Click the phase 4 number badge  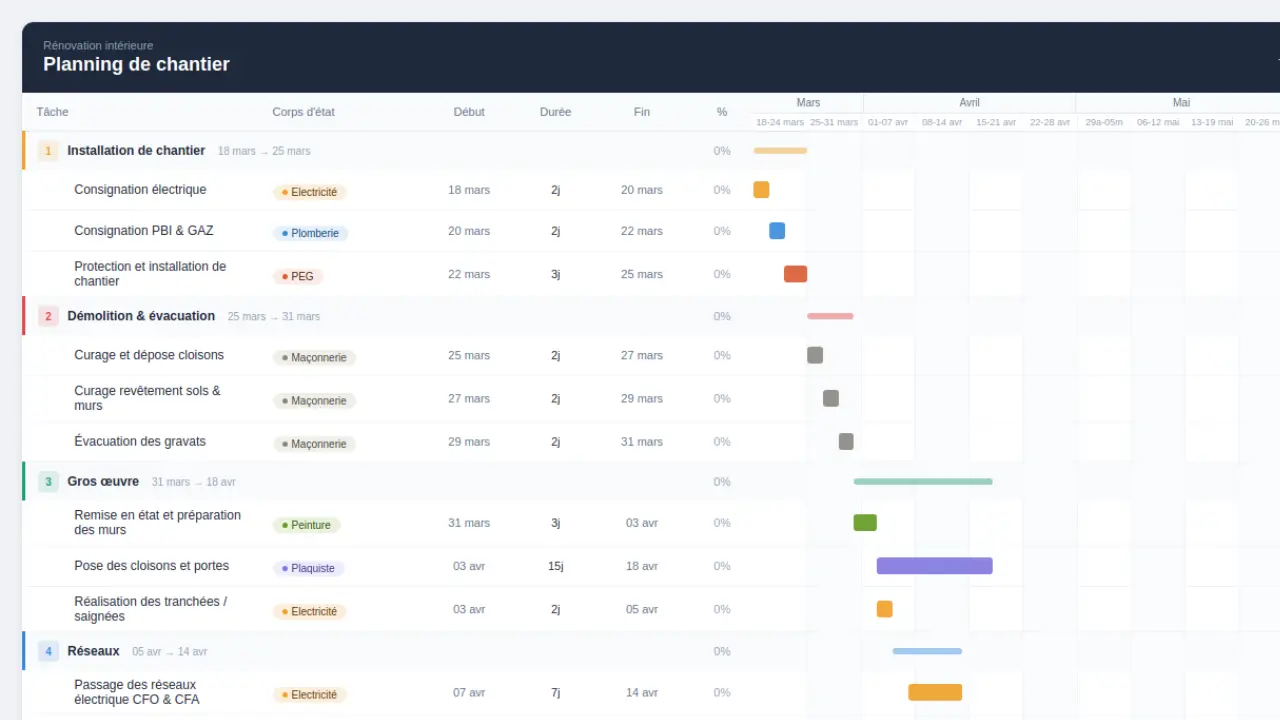point(48,651)
